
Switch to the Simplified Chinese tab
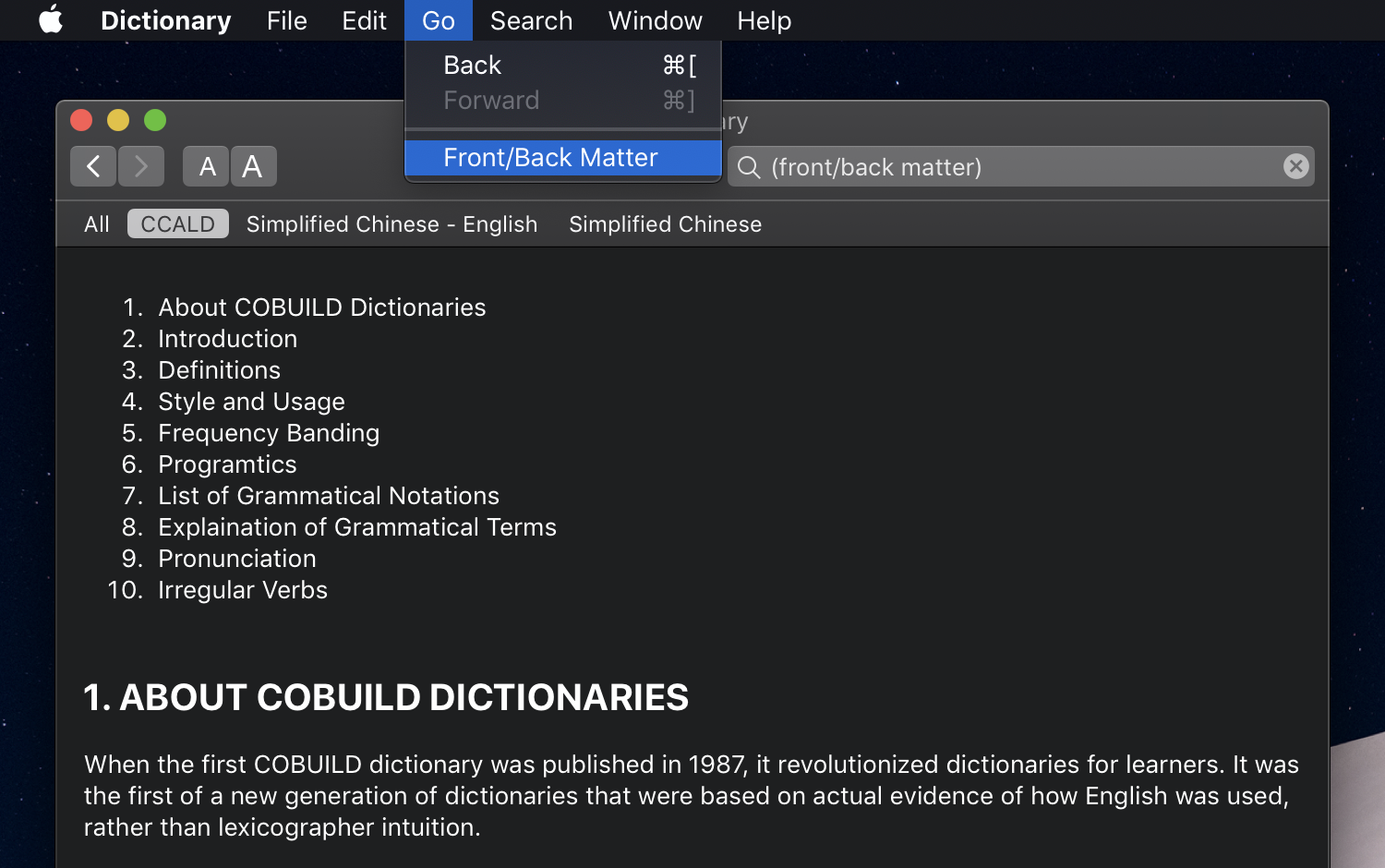tap(665, 224)
